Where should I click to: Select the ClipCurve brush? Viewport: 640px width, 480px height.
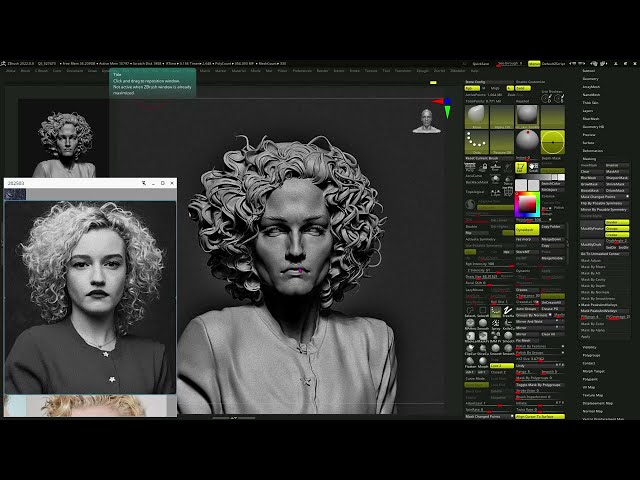point(470,350)
